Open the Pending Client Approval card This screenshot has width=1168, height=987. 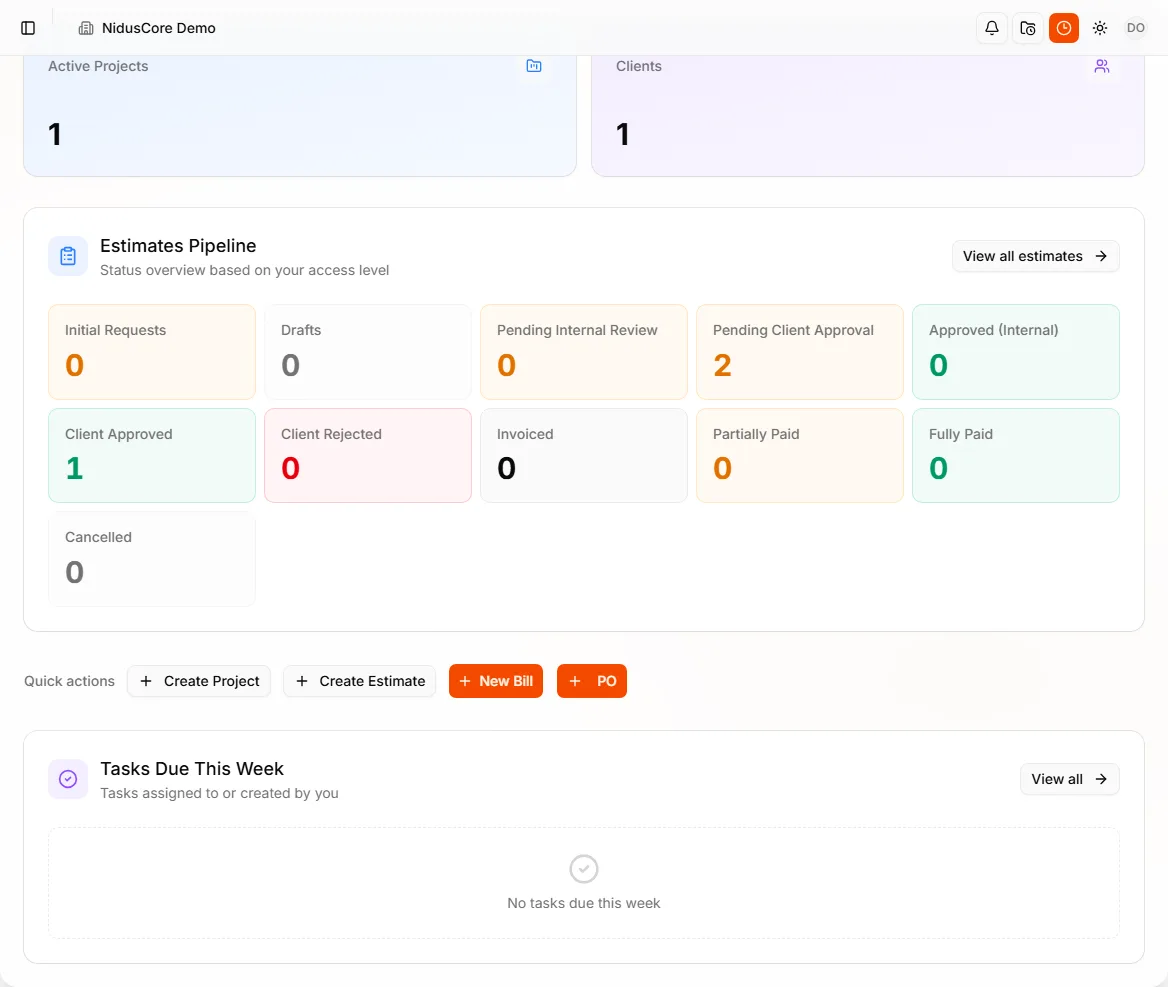point(800,352)
